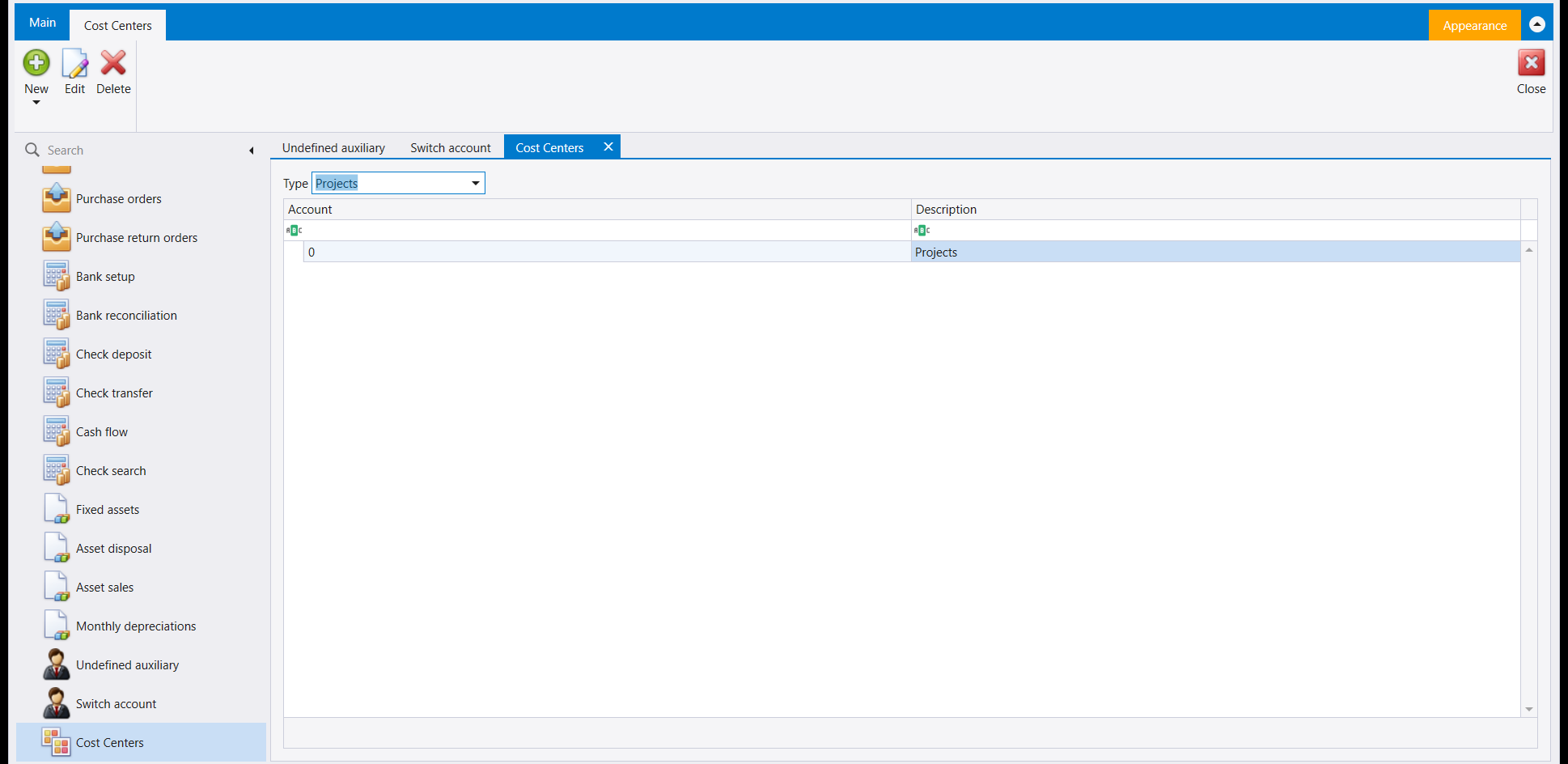Collapse the ribbon with the up arrow
Screen dimensions: 1568x764
pos(1537,24)
